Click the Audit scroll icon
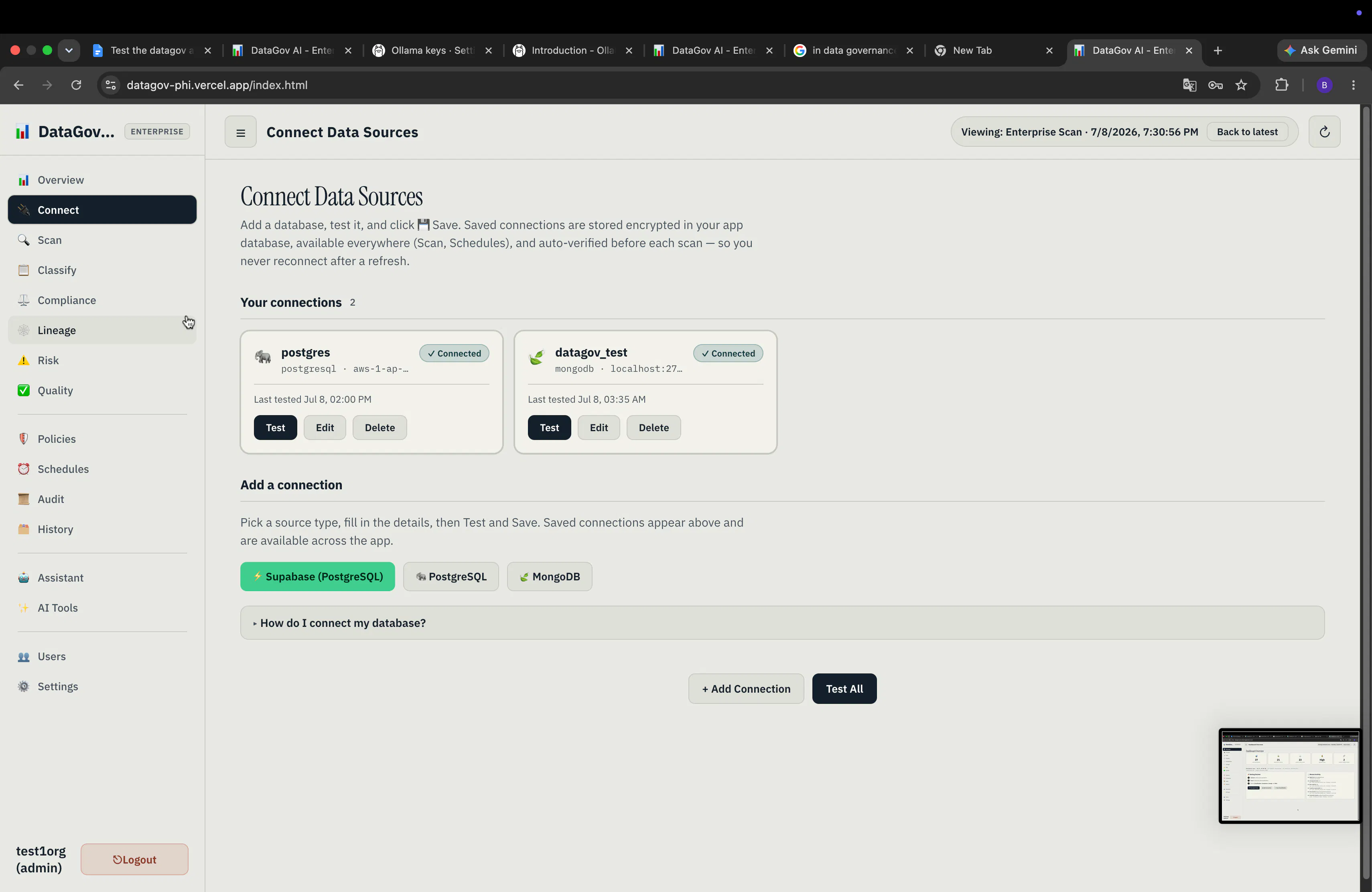This screenshot has width=1372, height=892. pyautogui.click(x=24, y=499)
